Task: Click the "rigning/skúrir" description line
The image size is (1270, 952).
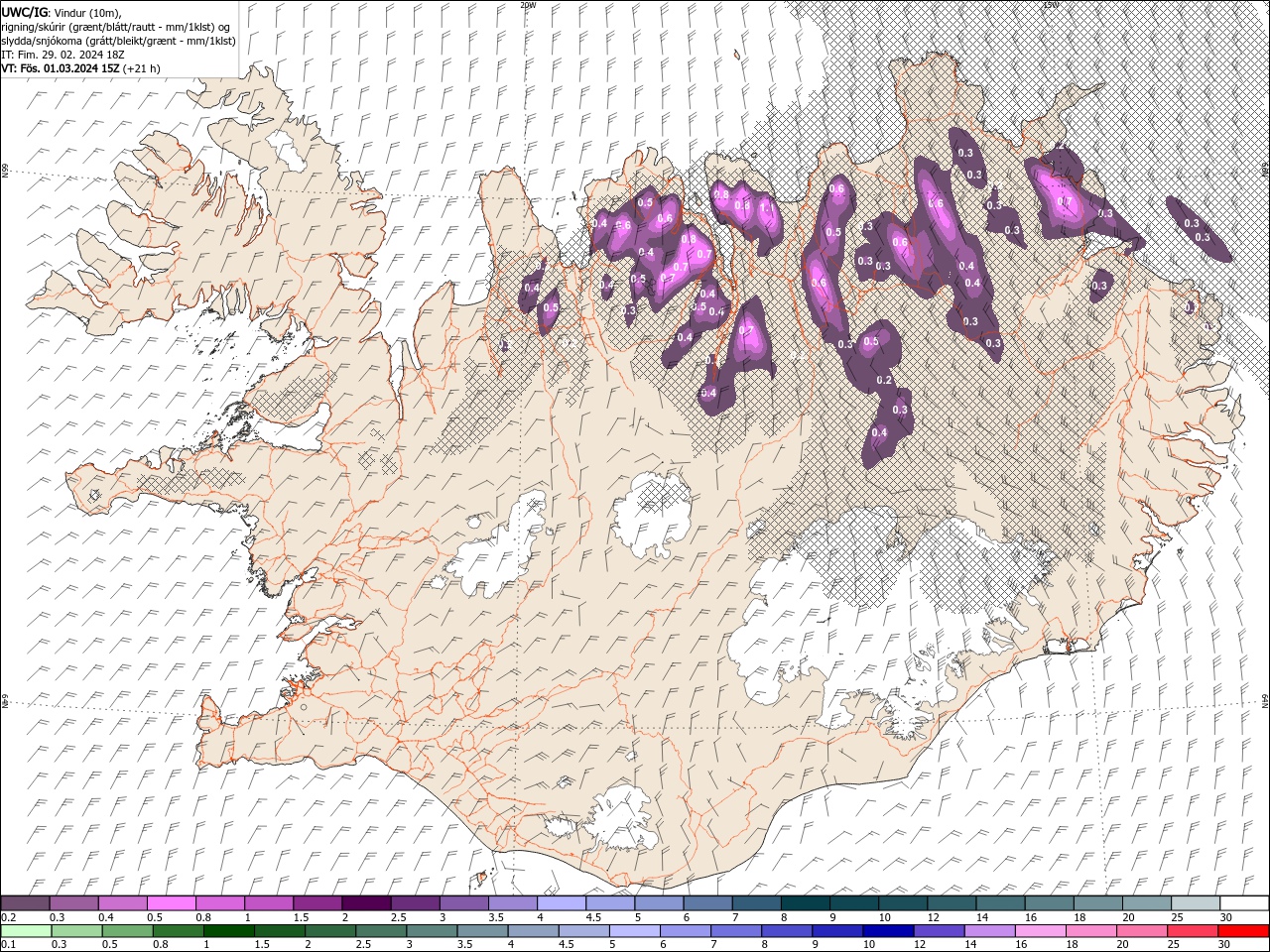Action: click(x=116, y=27)
